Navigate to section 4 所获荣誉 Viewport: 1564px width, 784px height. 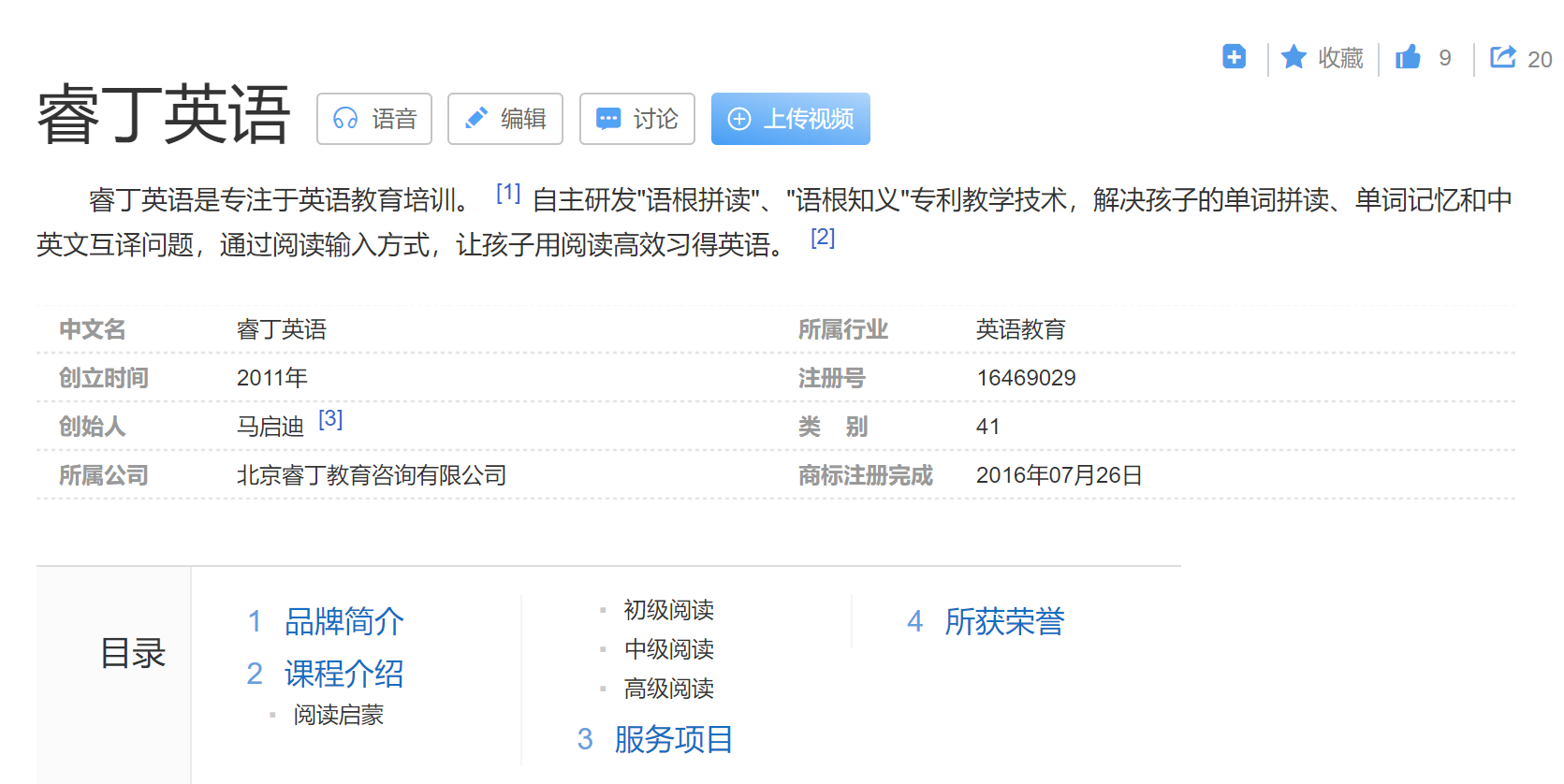click(x=1004, y=621)
